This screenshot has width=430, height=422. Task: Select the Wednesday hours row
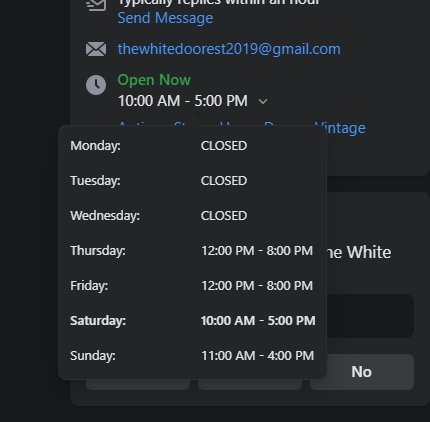tap(192, 216)
